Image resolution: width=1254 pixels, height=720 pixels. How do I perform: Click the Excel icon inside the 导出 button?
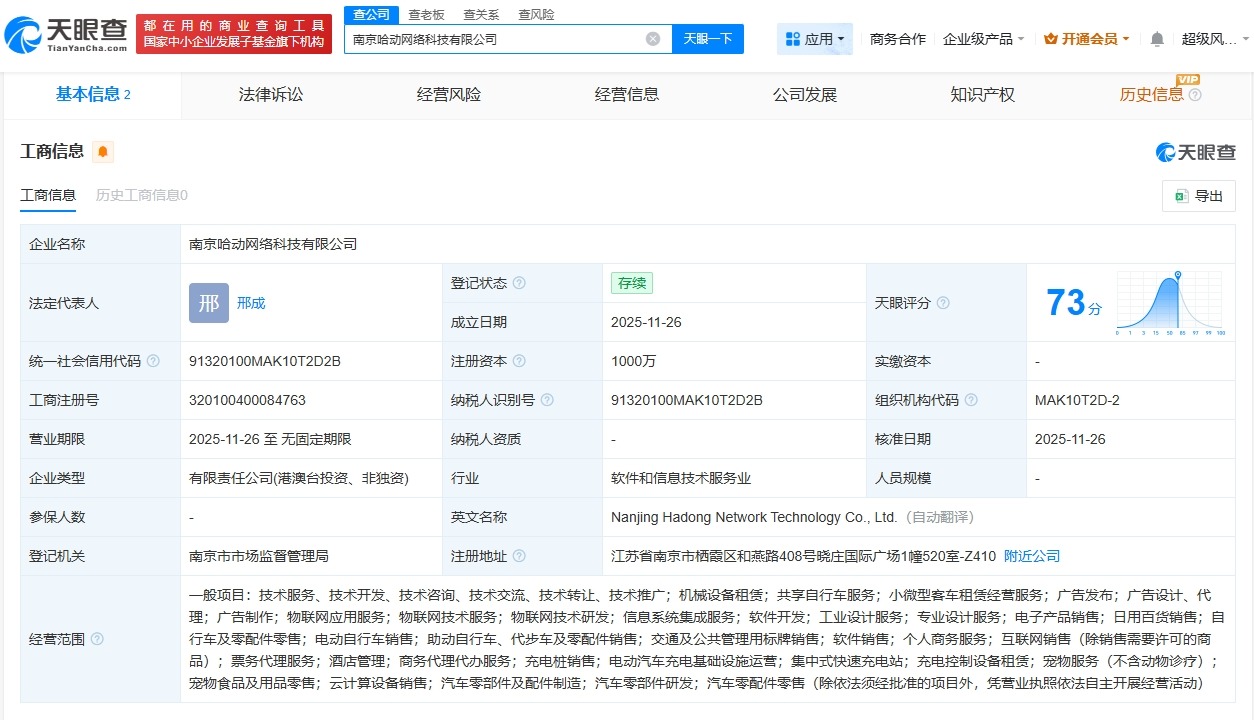pos(1183,196)
